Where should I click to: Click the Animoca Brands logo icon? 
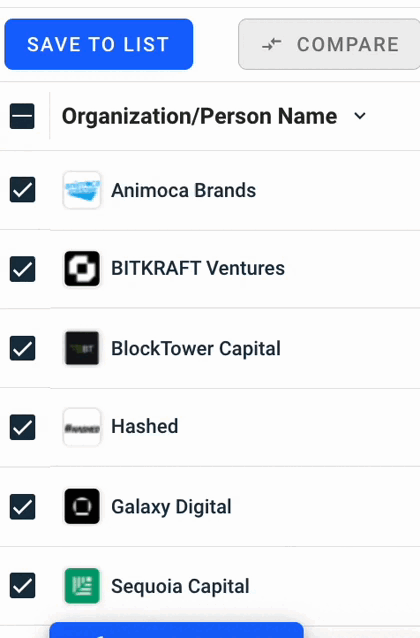[82, 190]
